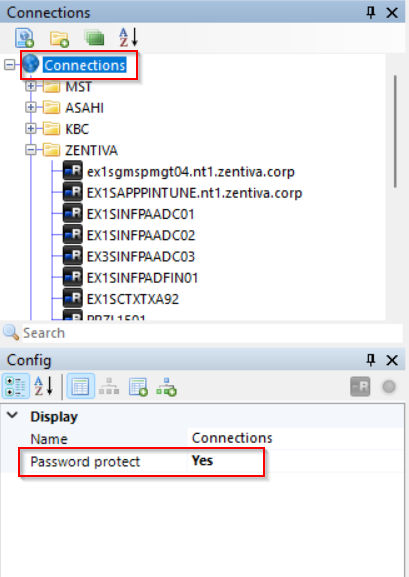Collapse the Display section chevron
The image size is (409, 577).
tap(13, 416)
